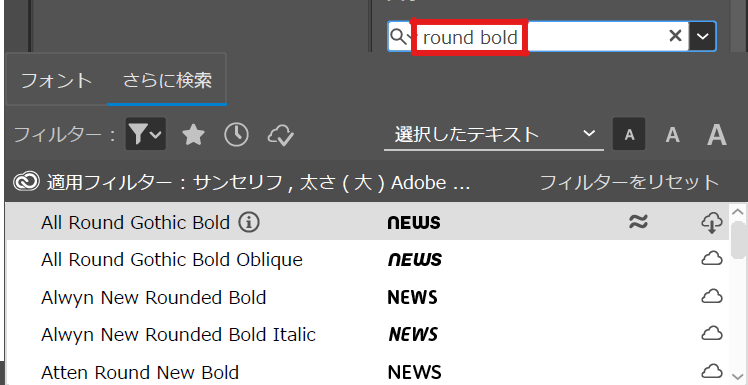This screenshot has height=385, width=748.
Task: Switch to the フォント tab
Action: (57, 80)
